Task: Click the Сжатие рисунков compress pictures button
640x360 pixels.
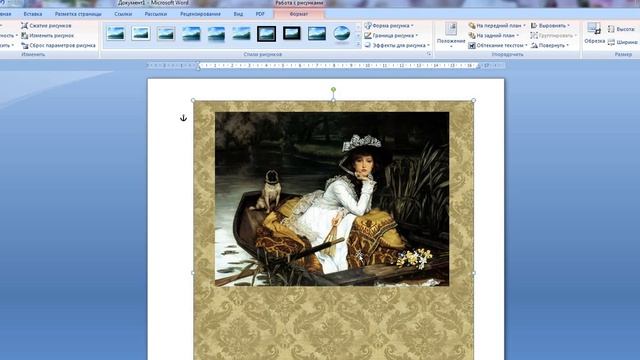Action: [46, 26]
